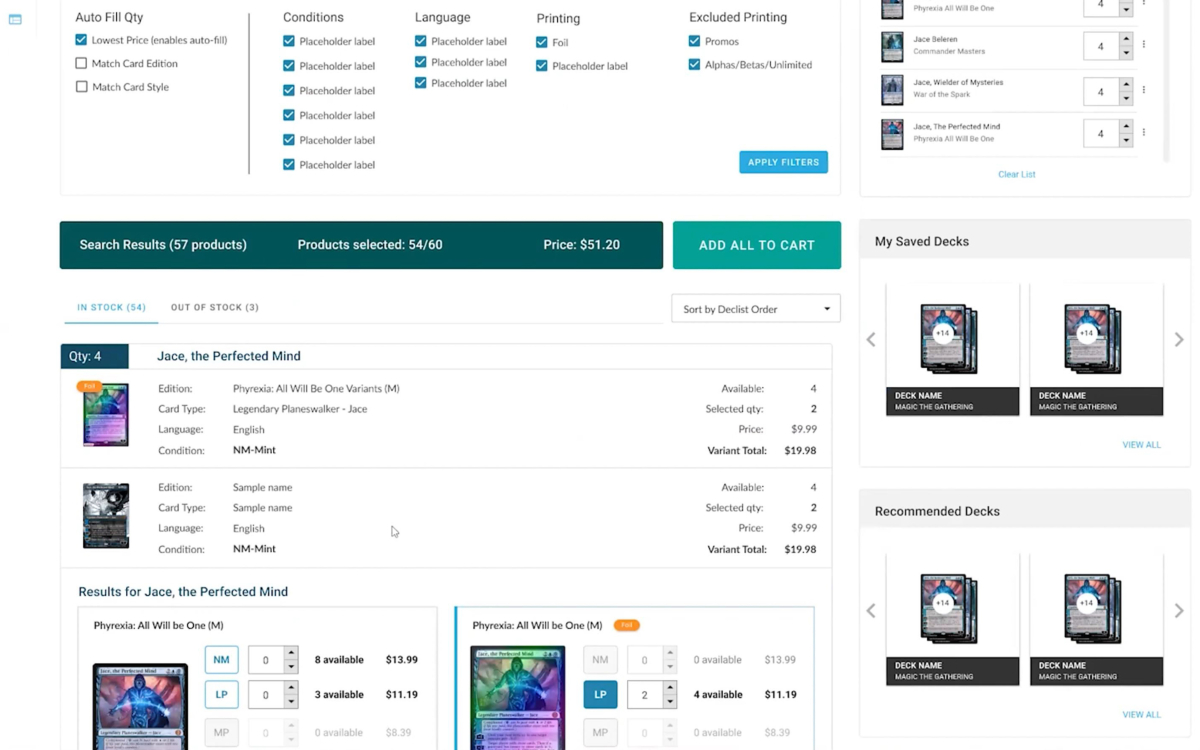Open first deck card in My Saved Decks
Screen dimensions: 1200x750
coord(952,349)
